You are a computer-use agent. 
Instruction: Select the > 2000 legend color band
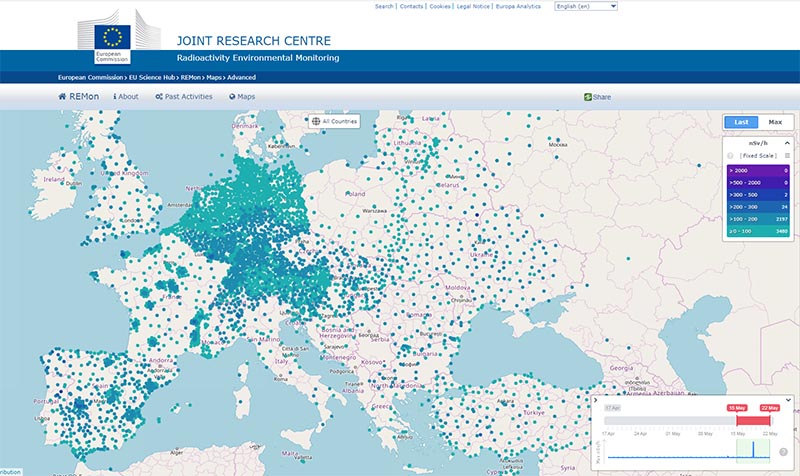(758, 170)
